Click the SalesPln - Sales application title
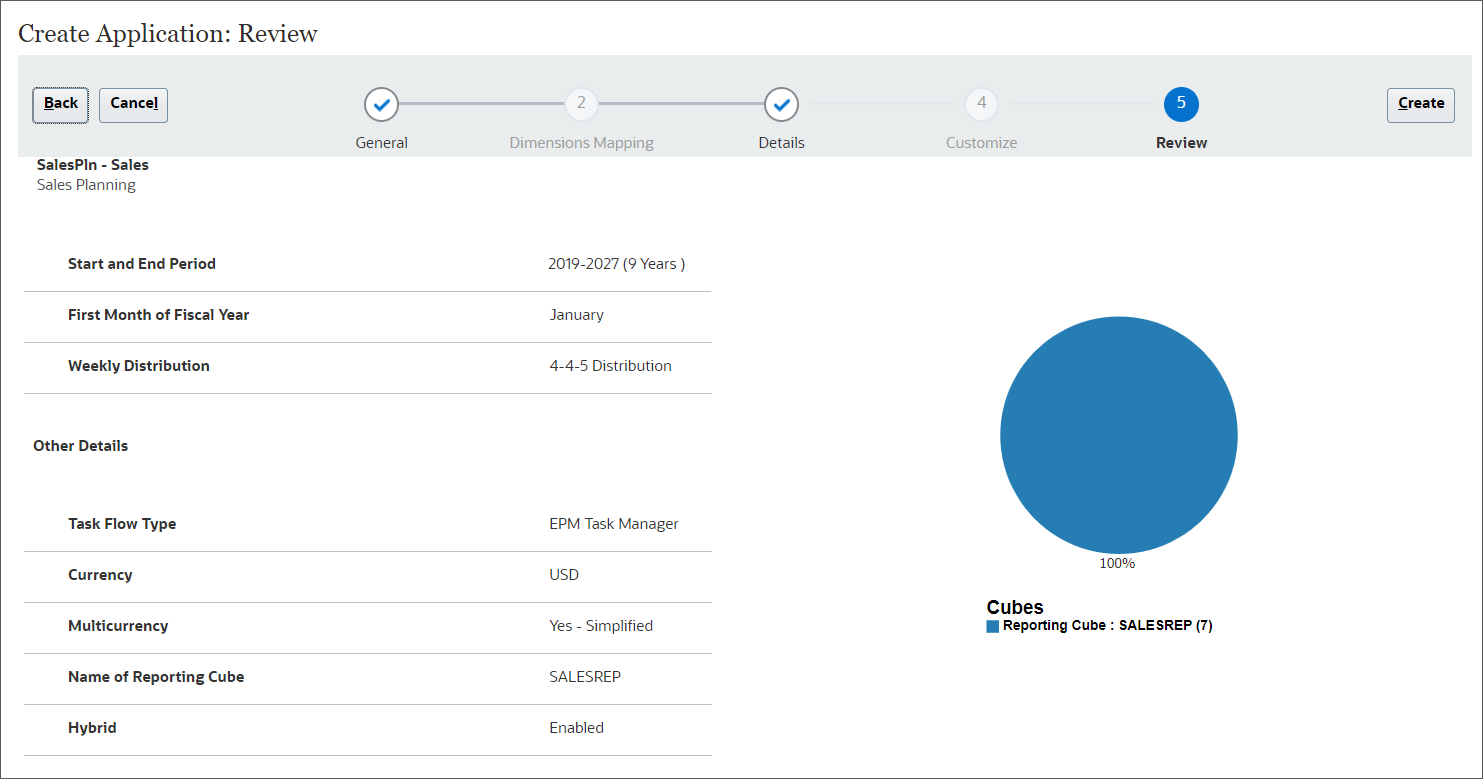 pyautogui.click(x=92, y=164)
